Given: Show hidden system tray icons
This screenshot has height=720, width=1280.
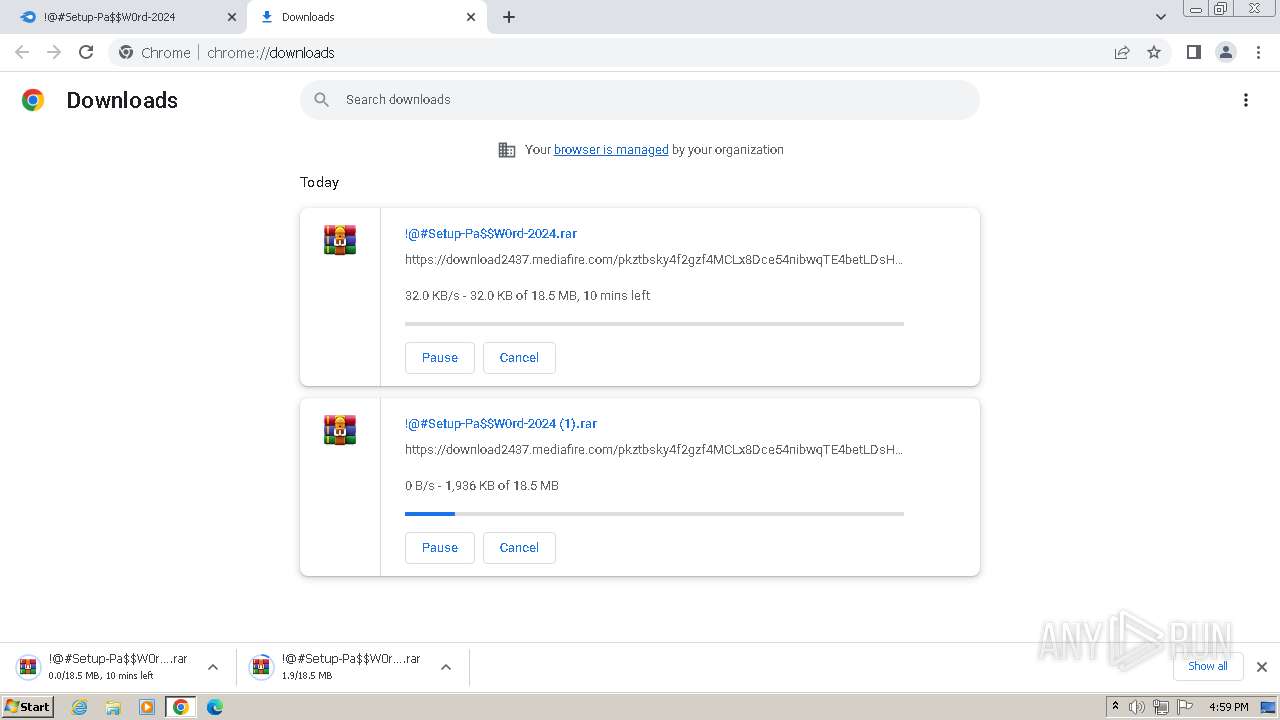Looking at the screenshot, I should 1115,706.
